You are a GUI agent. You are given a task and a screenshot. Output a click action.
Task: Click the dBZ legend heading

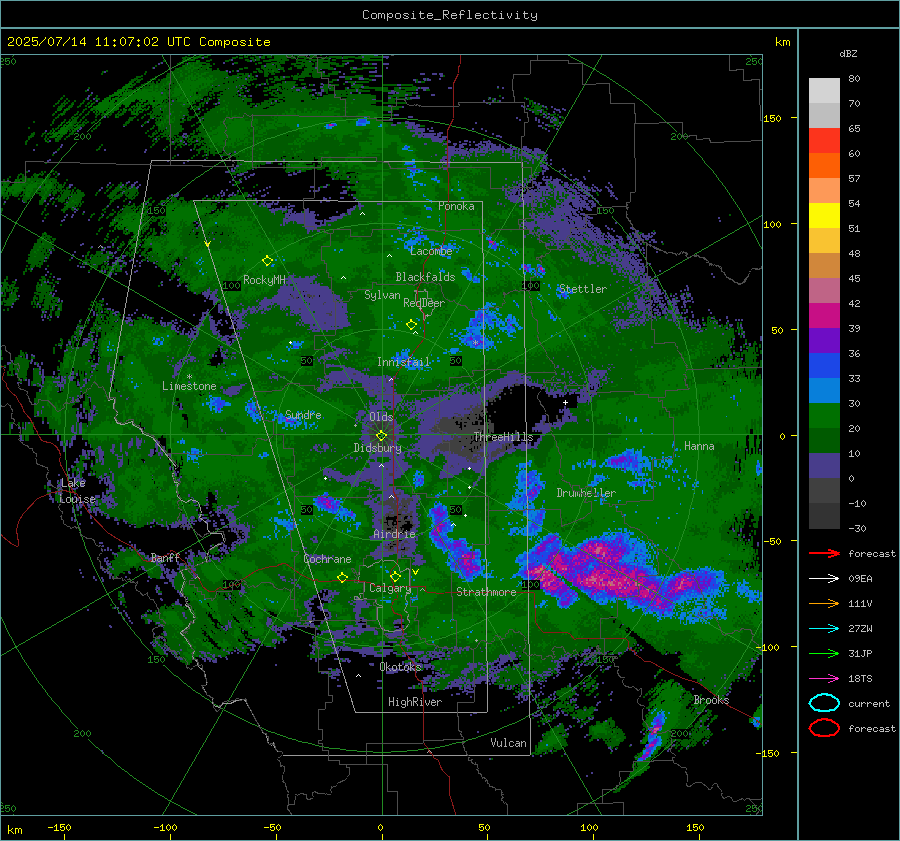[848, 54]
